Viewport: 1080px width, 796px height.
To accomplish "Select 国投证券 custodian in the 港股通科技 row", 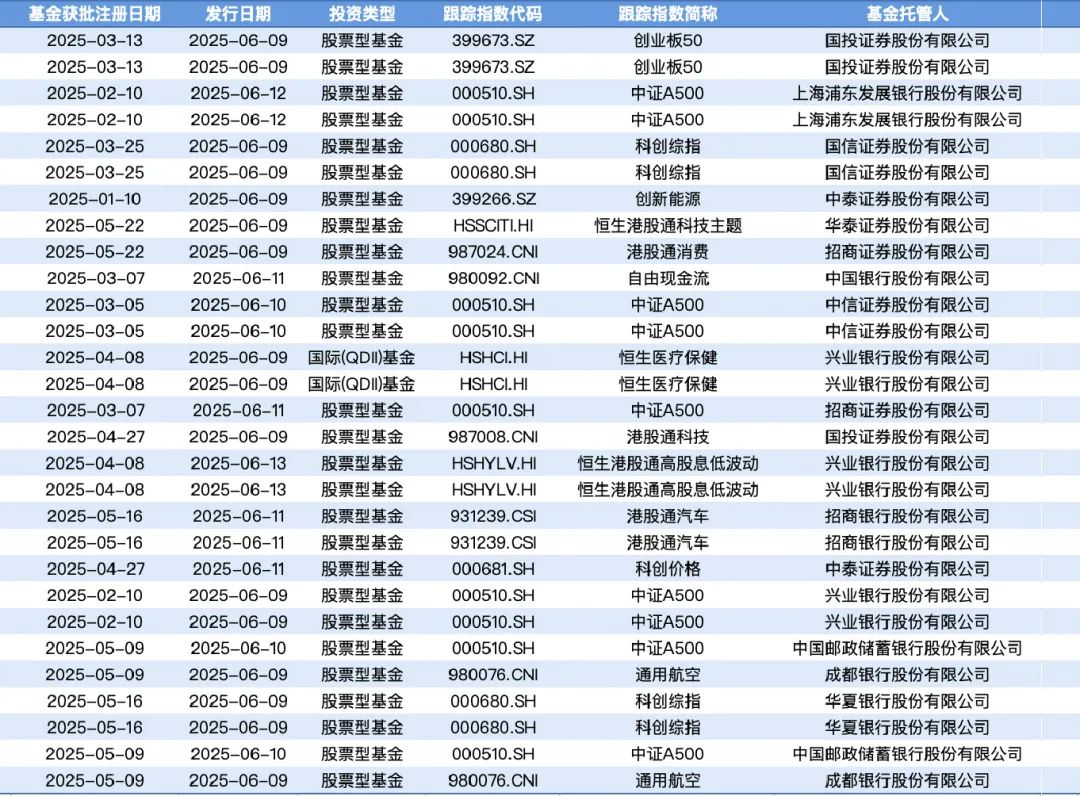I will [907, 437].
